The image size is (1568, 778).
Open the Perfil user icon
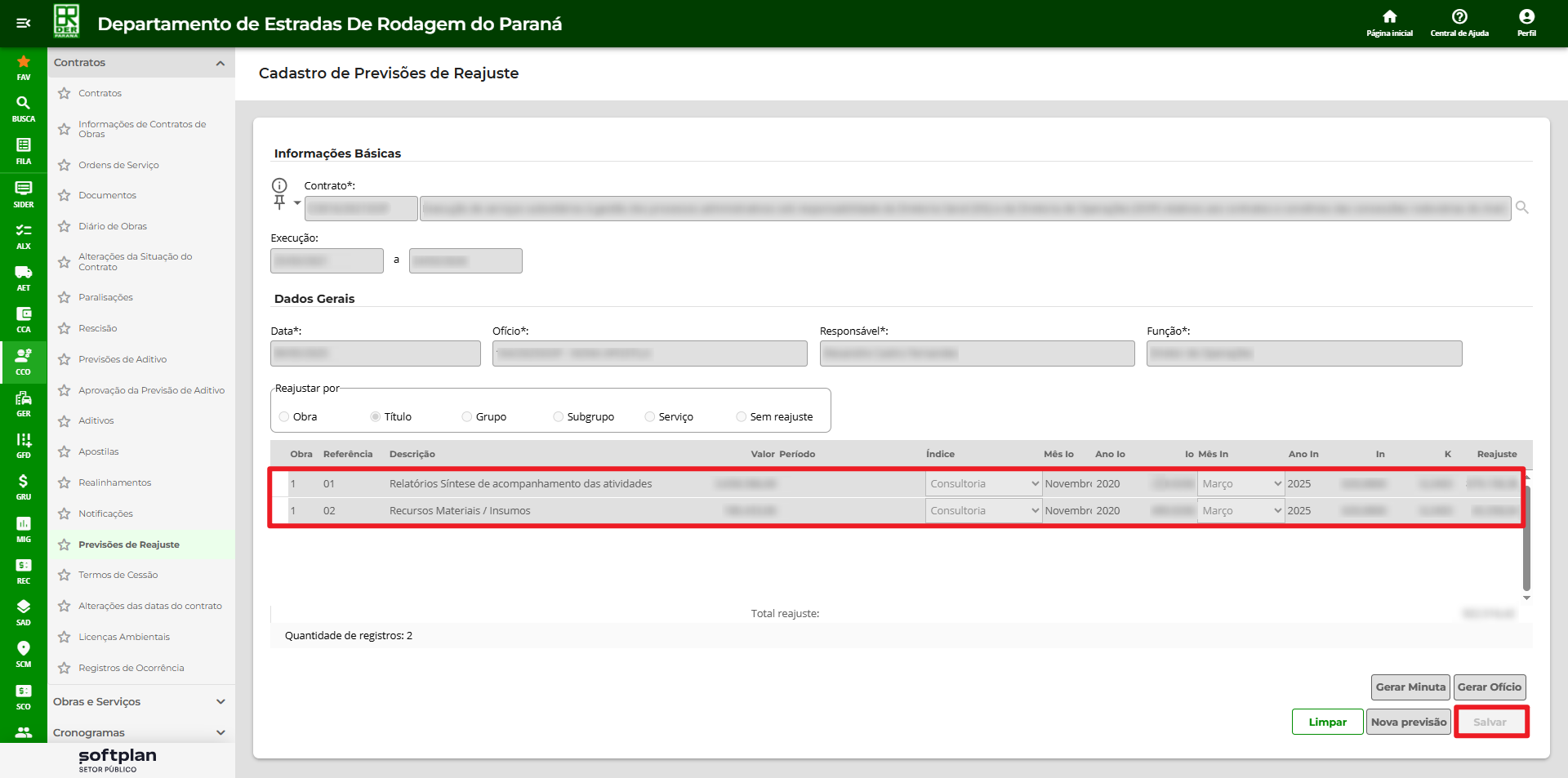pyautogui.click(x=1526, y=22)
